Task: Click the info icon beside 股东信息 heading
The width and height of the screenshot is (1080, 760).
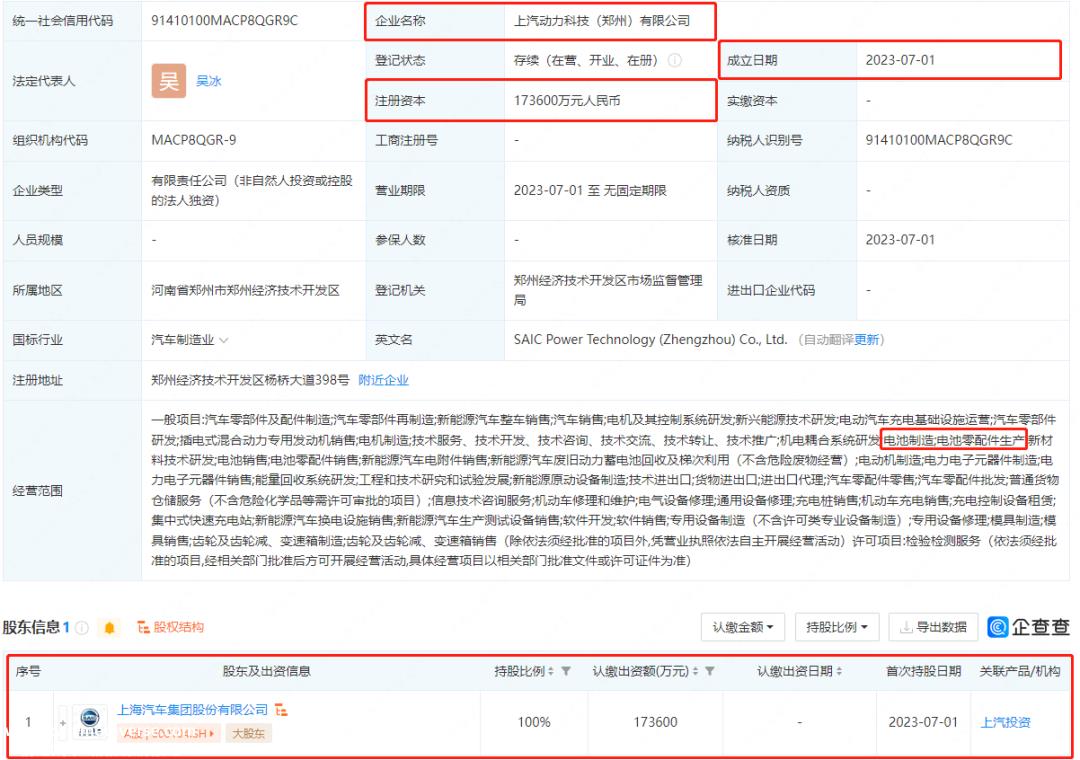Action: [x=82, y=627]
